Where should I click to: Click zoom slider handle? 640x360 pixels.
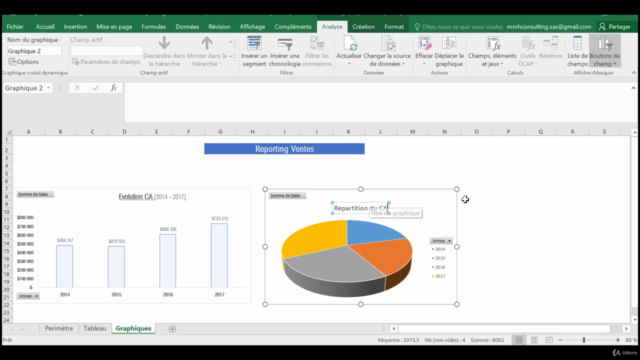(x=584, y=340)
